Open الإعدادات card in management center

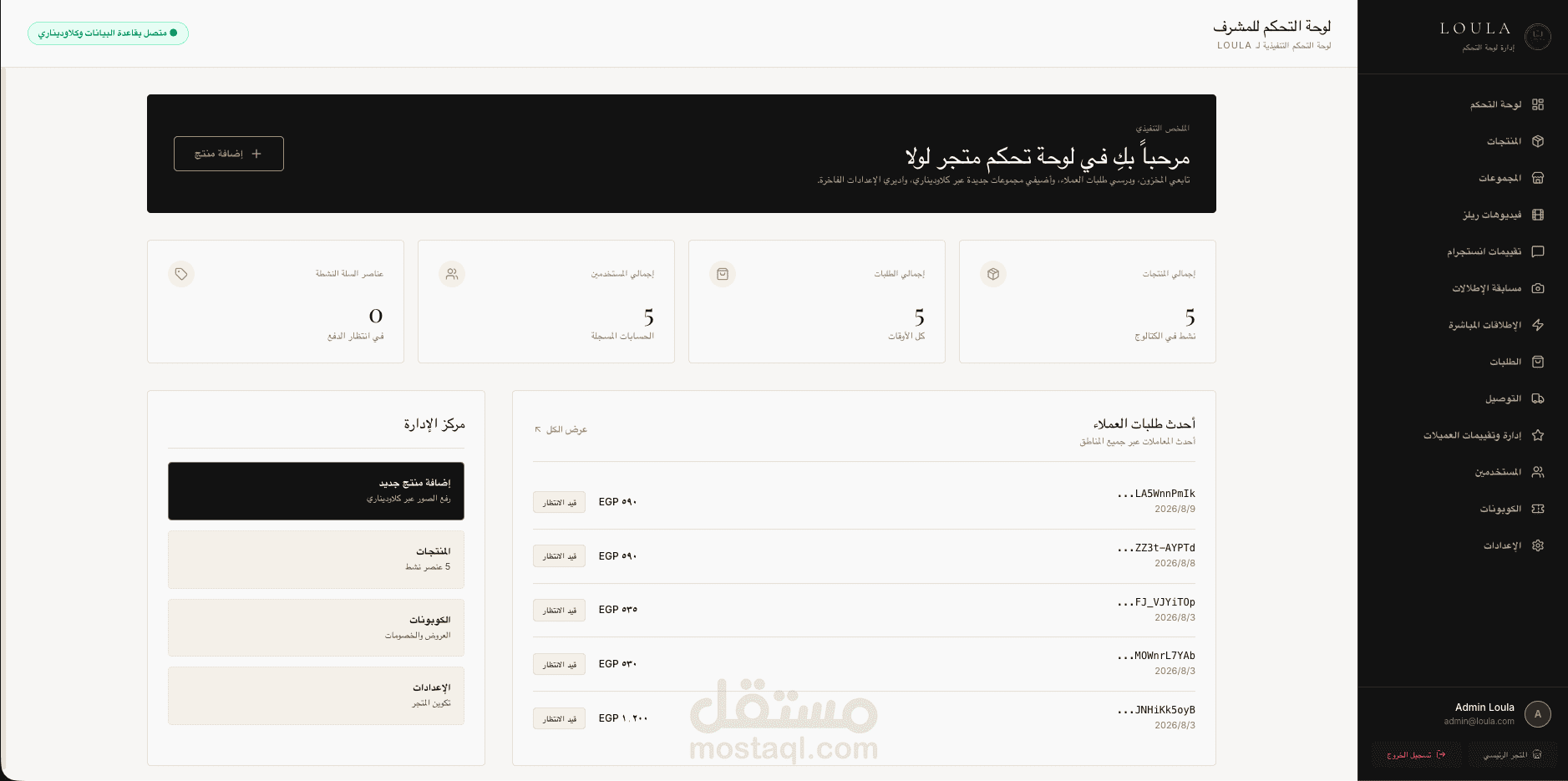[x=316, y=696]
